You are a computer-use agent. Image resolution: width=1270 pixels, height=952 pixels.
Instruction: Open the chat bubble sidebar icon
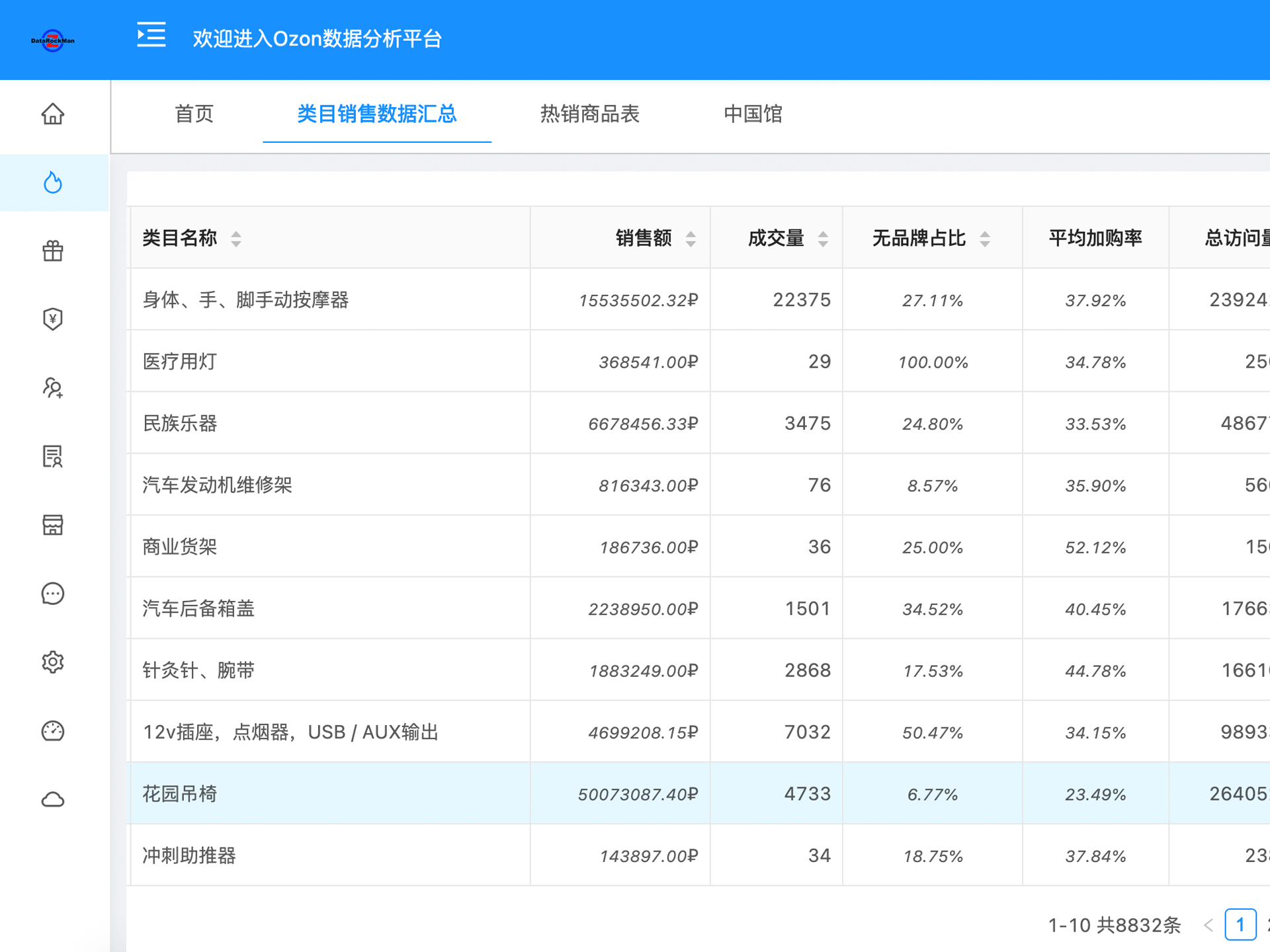click(x=53, y=594)
